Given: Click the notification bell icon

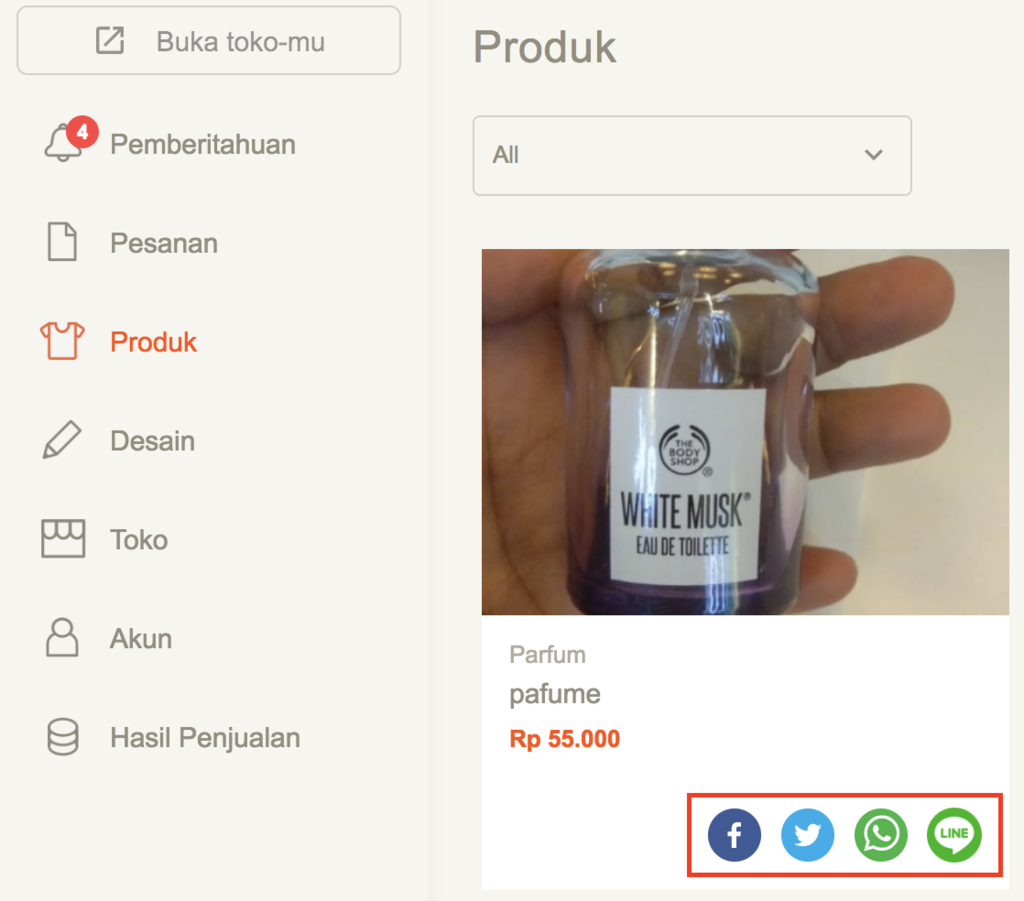Looking at the screenshot, I should [x=63, y=142].
